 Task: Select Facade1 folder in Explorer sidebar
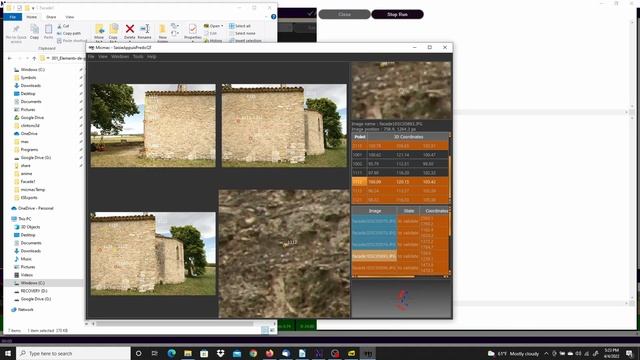28,182
